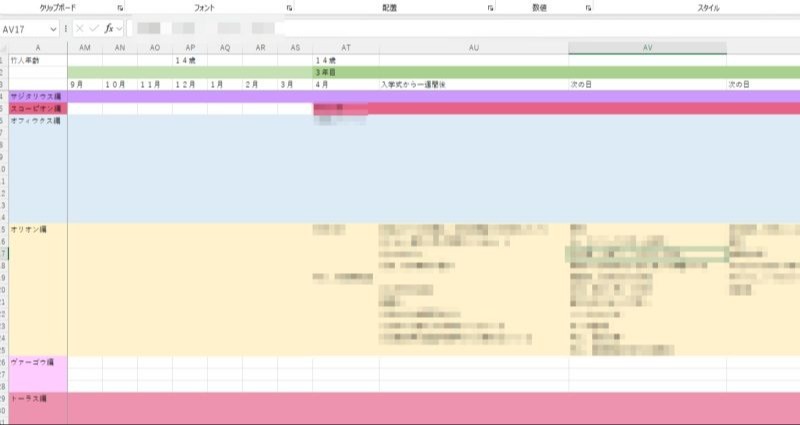Click the Insert Function fx icon
800x425 pixels.
point(109,29)
